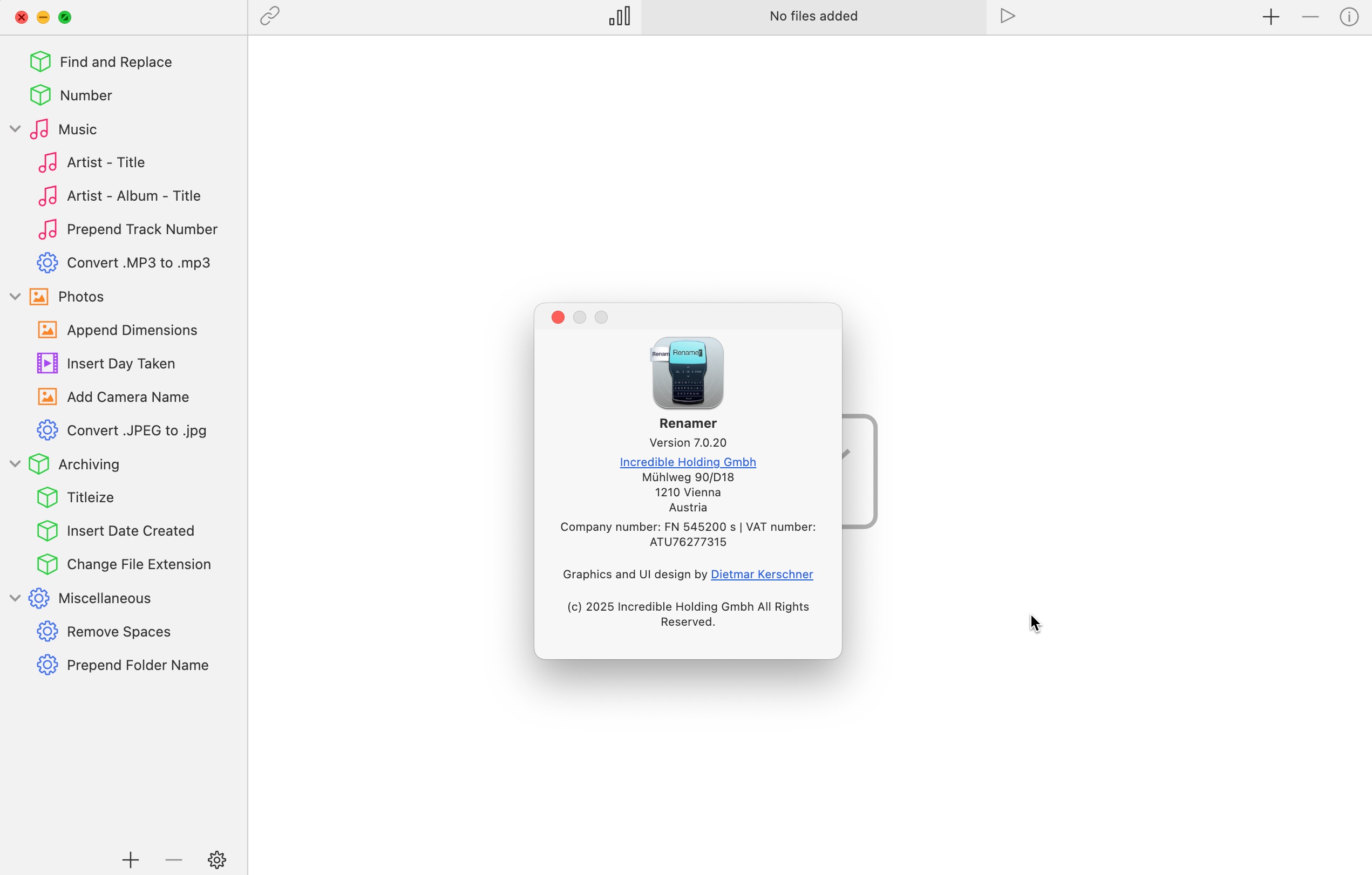Screen dimensions: 1372x875
Task: Click the Music group note icon
Action: [39, 129]
